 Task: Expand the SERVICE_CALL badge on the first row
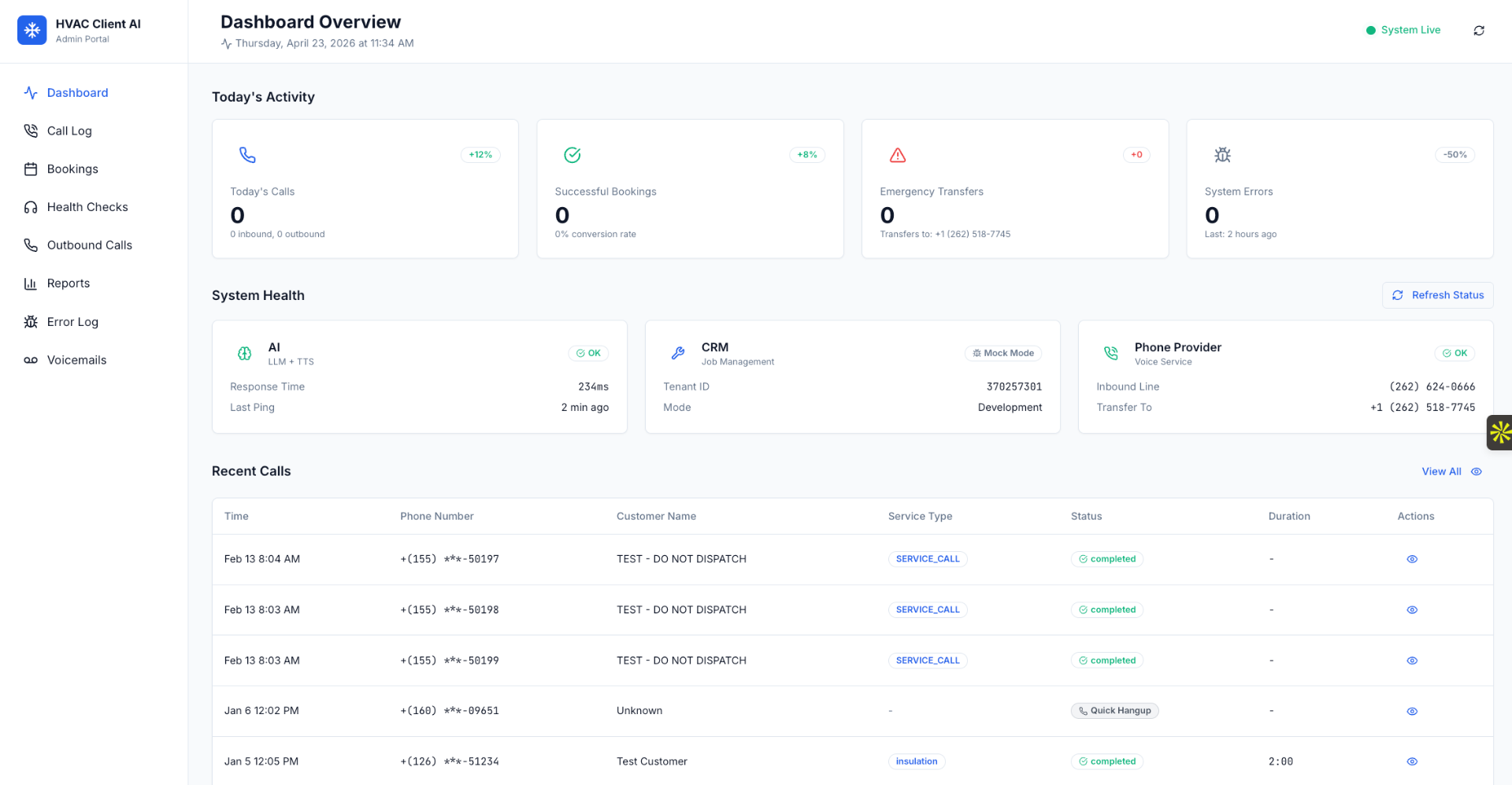[x=928, y=559]
